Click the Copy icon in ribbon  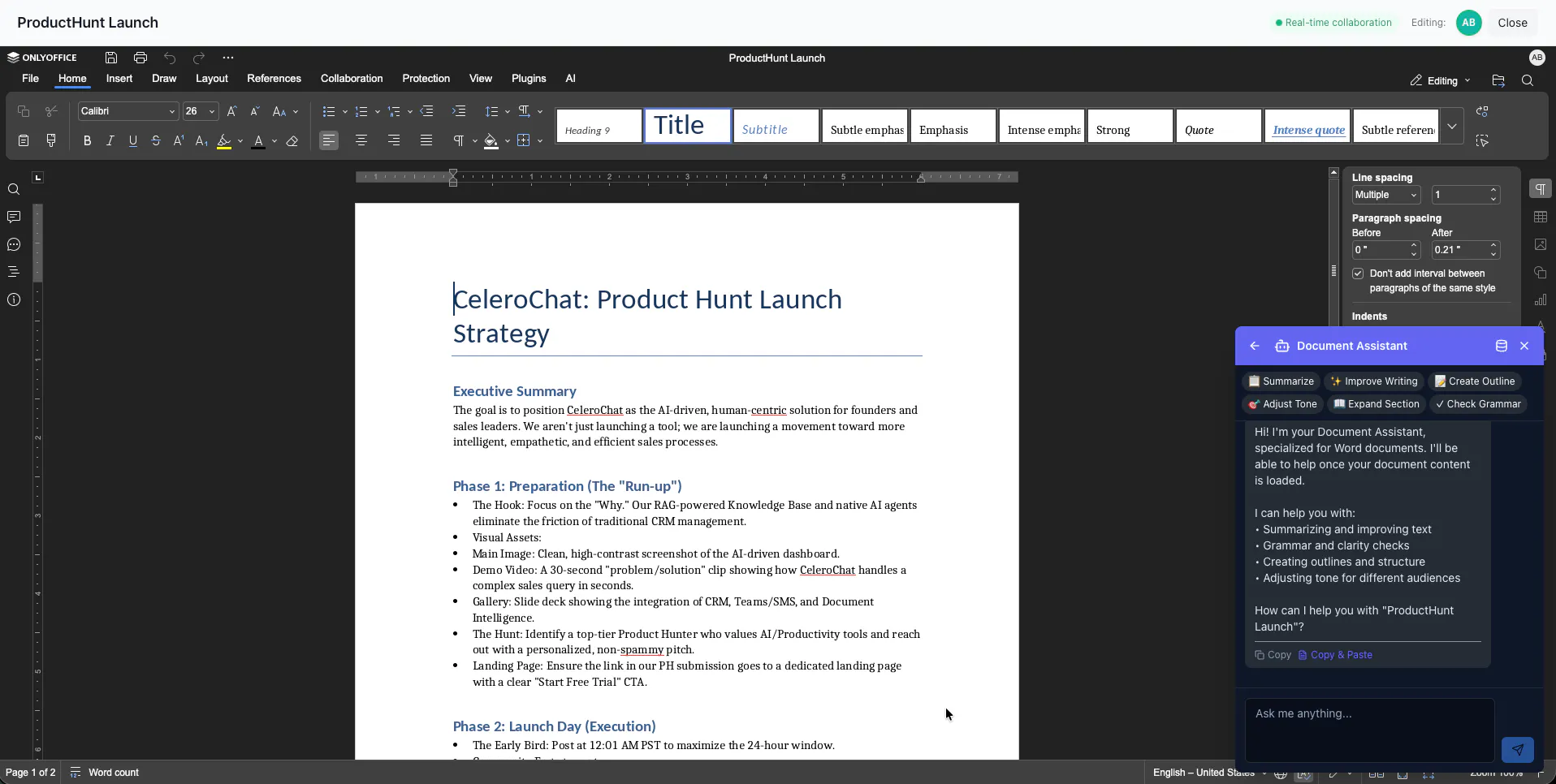point(24,111)
